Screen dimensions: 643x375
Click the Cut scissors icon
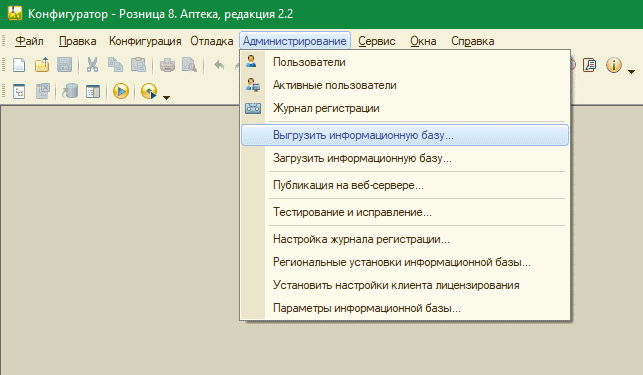pyautogui.click(x=92, y=65)
